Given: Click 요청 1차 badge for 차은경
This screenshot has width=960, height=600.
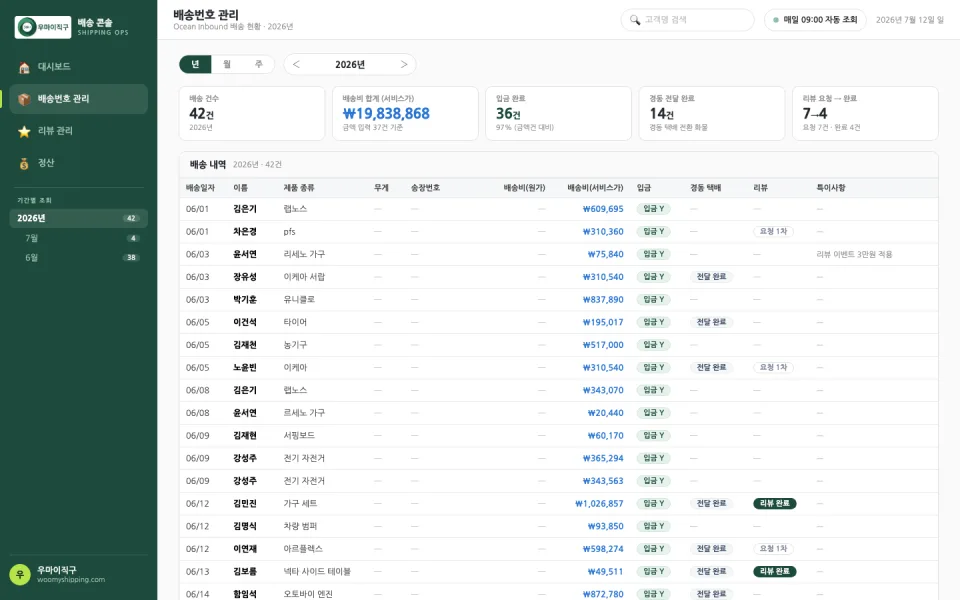Looking at the screenshot, I should click(773, 231).
